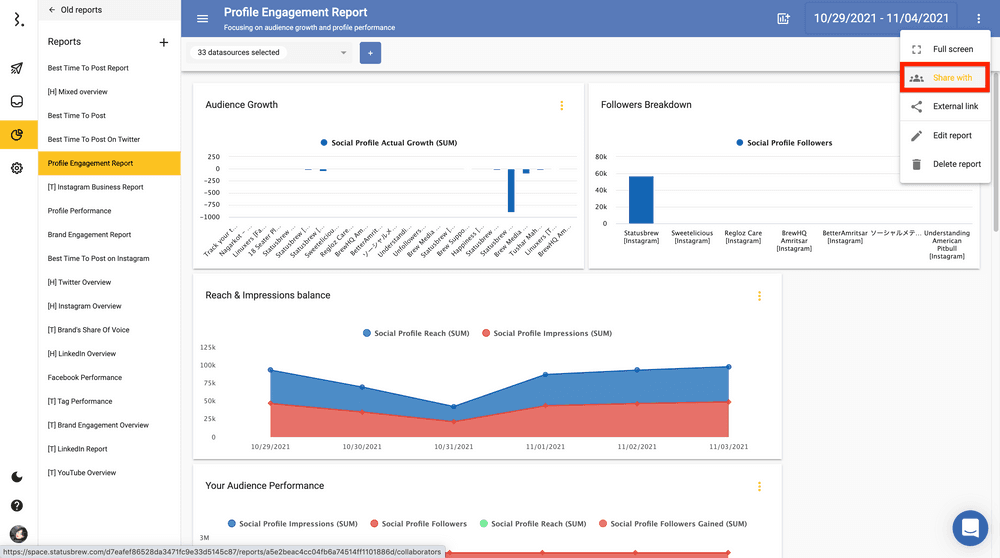Go back to Old reports
This screenshot has height=558, width=1000.
75,10
